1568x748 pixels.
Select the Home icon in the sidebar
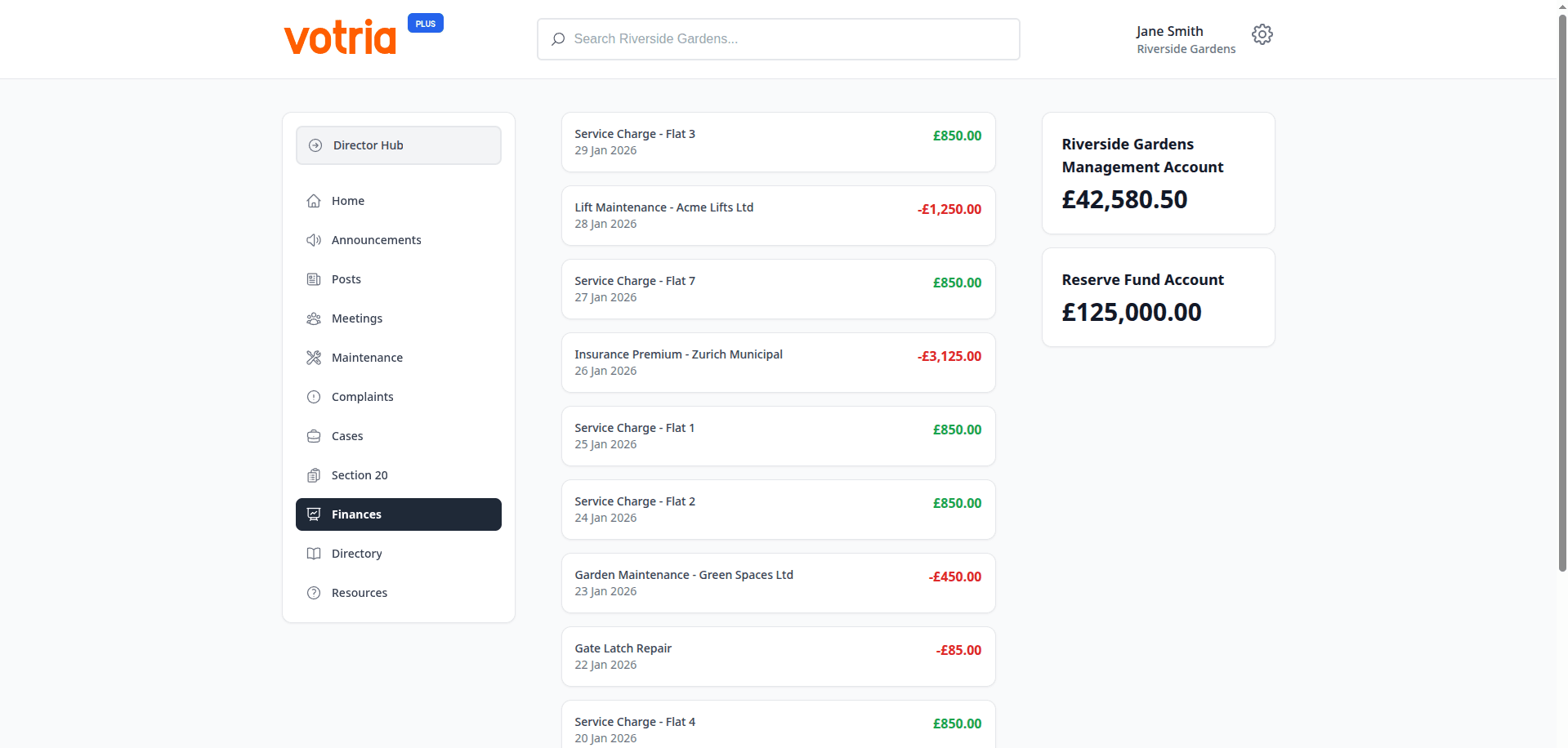[314, 200]
